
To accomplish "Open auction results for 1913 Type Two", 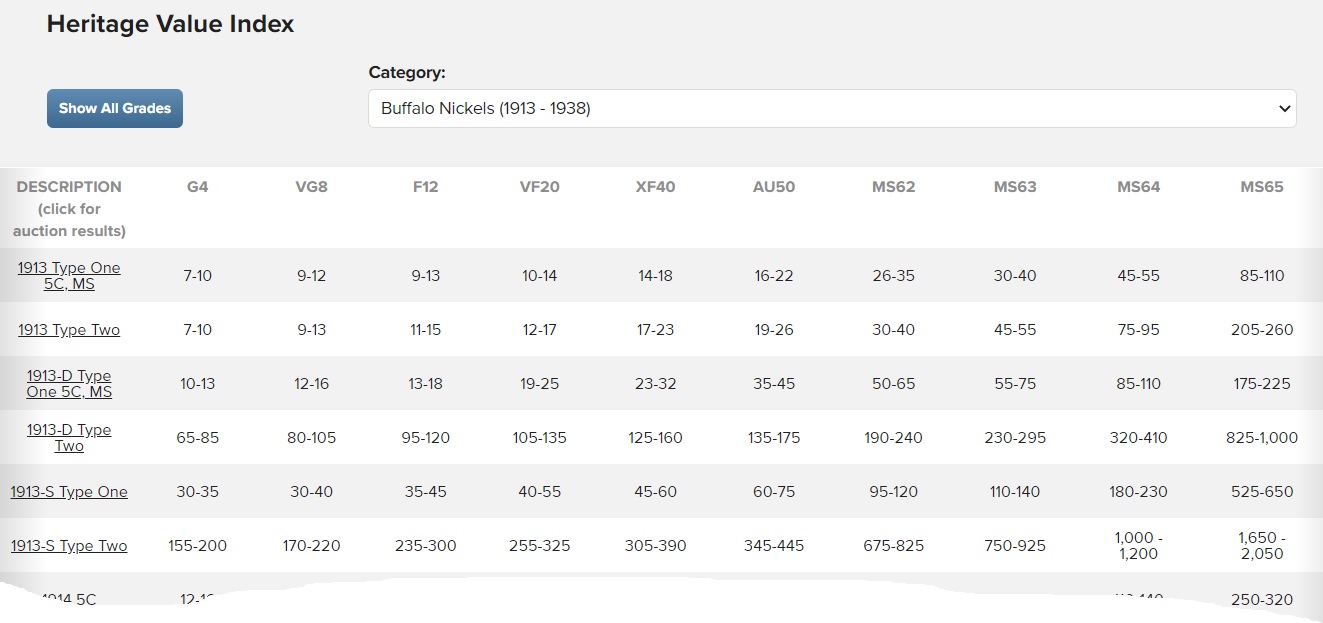I will point(69,330).
